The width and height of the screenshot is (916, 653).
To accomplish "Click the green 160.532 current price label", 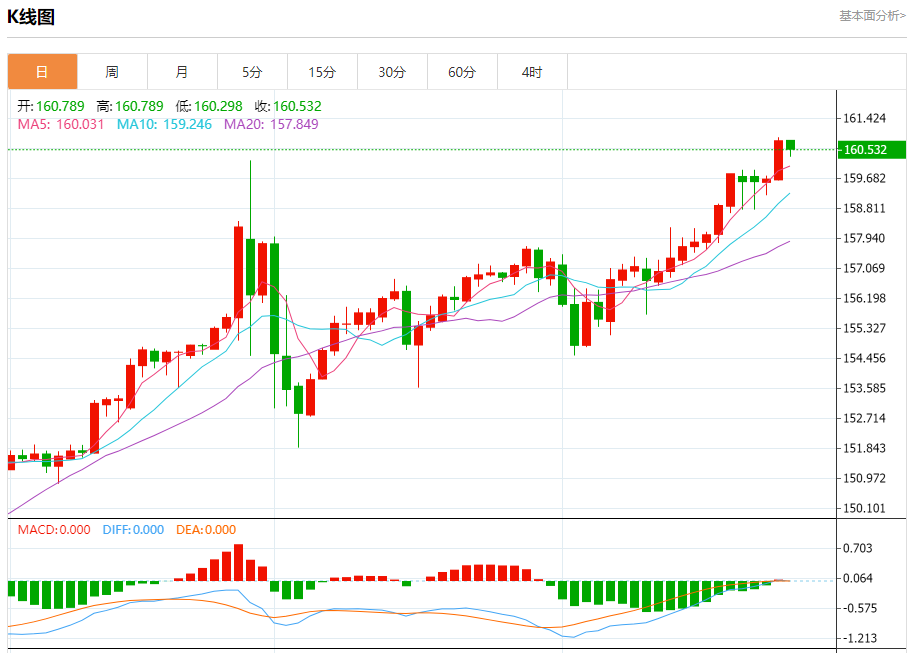I will coord(872,150).
